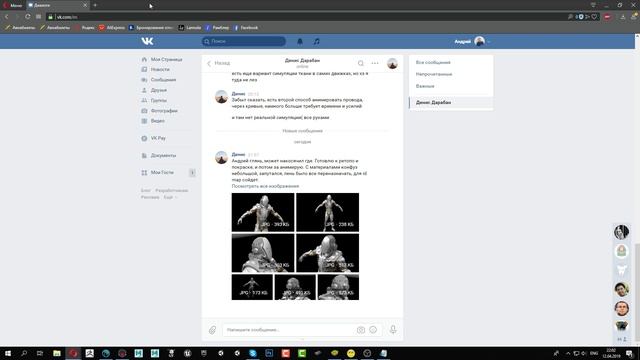
Task: Open the Windows taskbar search icon
Action: pyautogui.click(x=24, y=353)
